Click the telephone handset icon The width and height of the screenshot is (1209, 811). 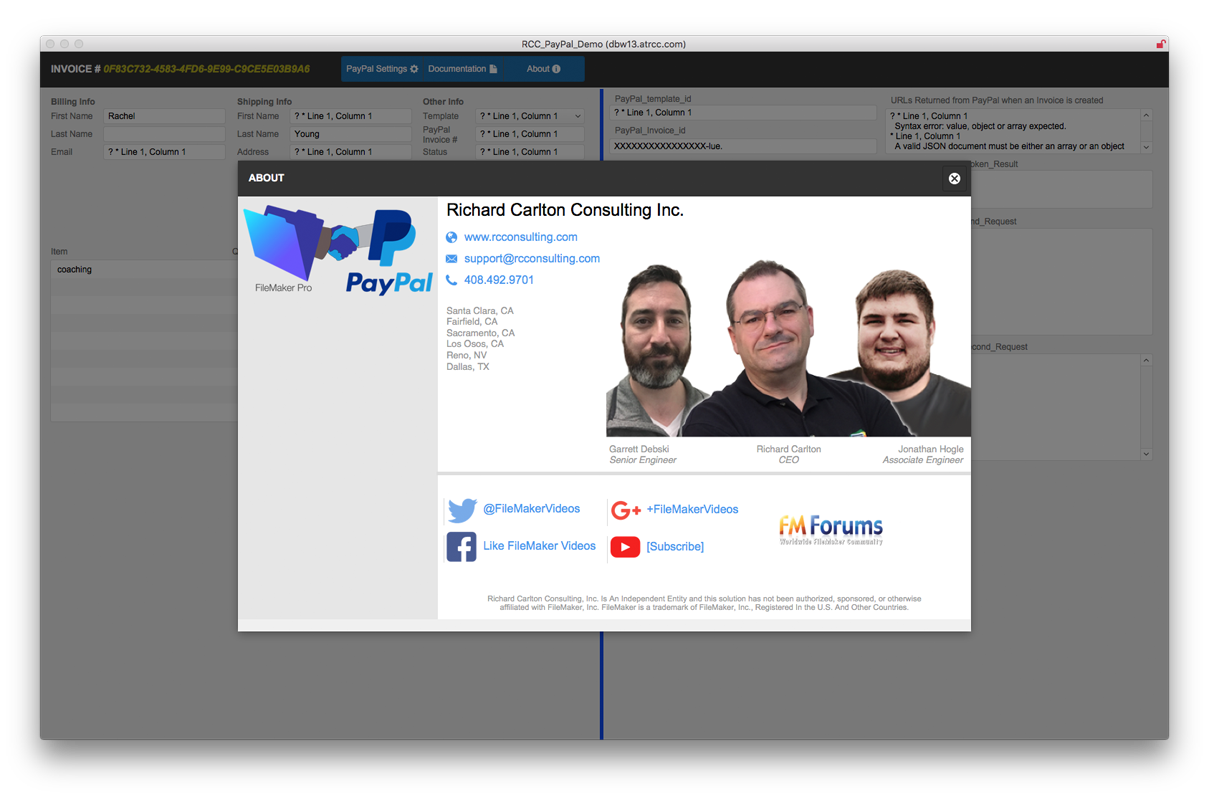coord(451,281)
